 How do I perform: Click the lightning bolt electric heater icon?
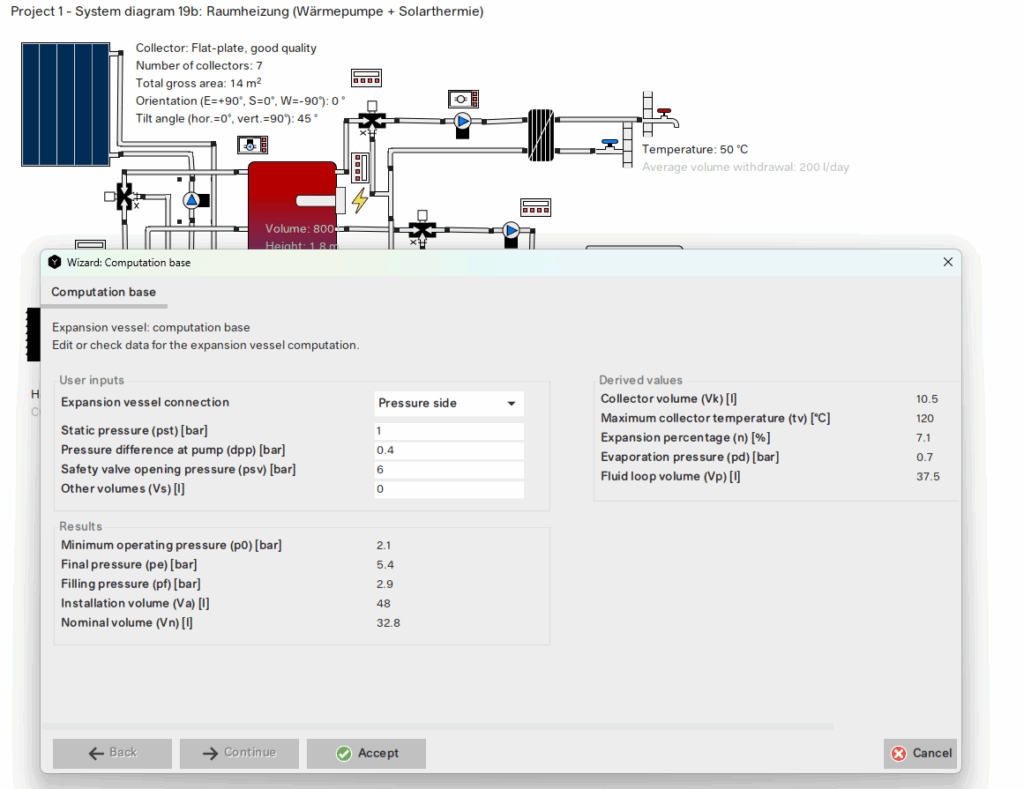coord(358,201)
